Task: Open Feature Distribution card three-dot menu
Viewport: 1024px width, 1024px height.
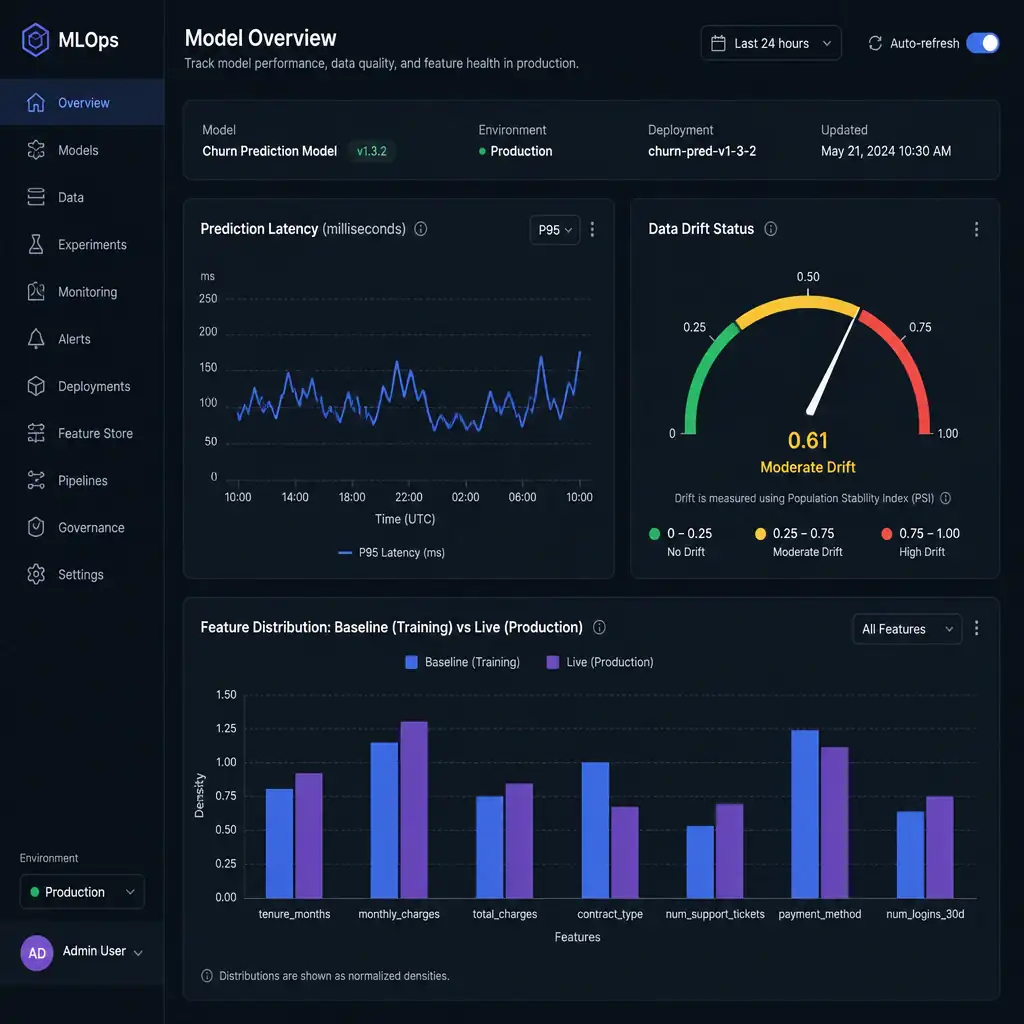Action: (976, 628)
